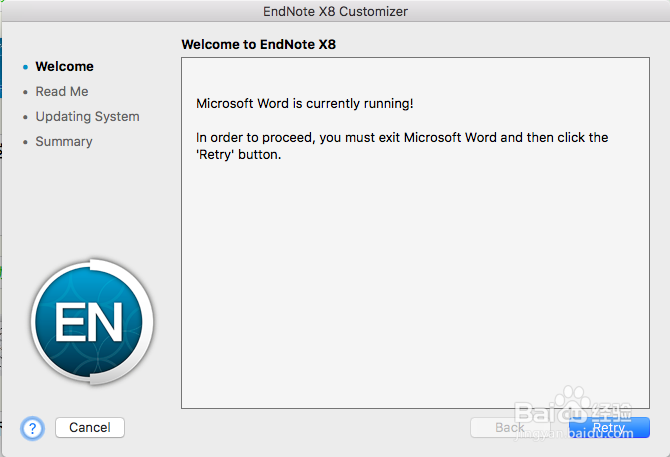This screenshot has width=670, height=457.
Task: Click the 'In order to proceed' instruction text
Action: click(x=402, y=146)
